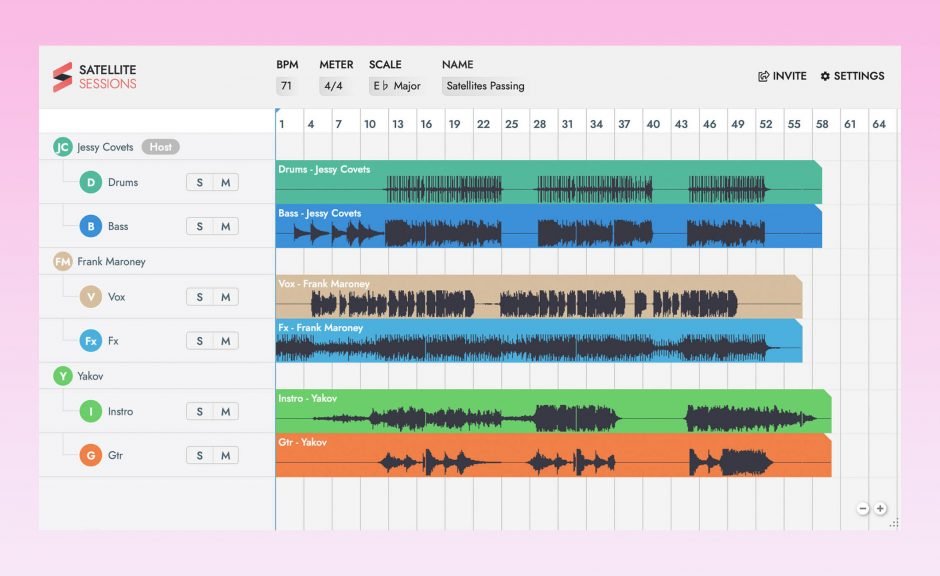
Task: Select the Fx track icon
Action: pos(91,340)
